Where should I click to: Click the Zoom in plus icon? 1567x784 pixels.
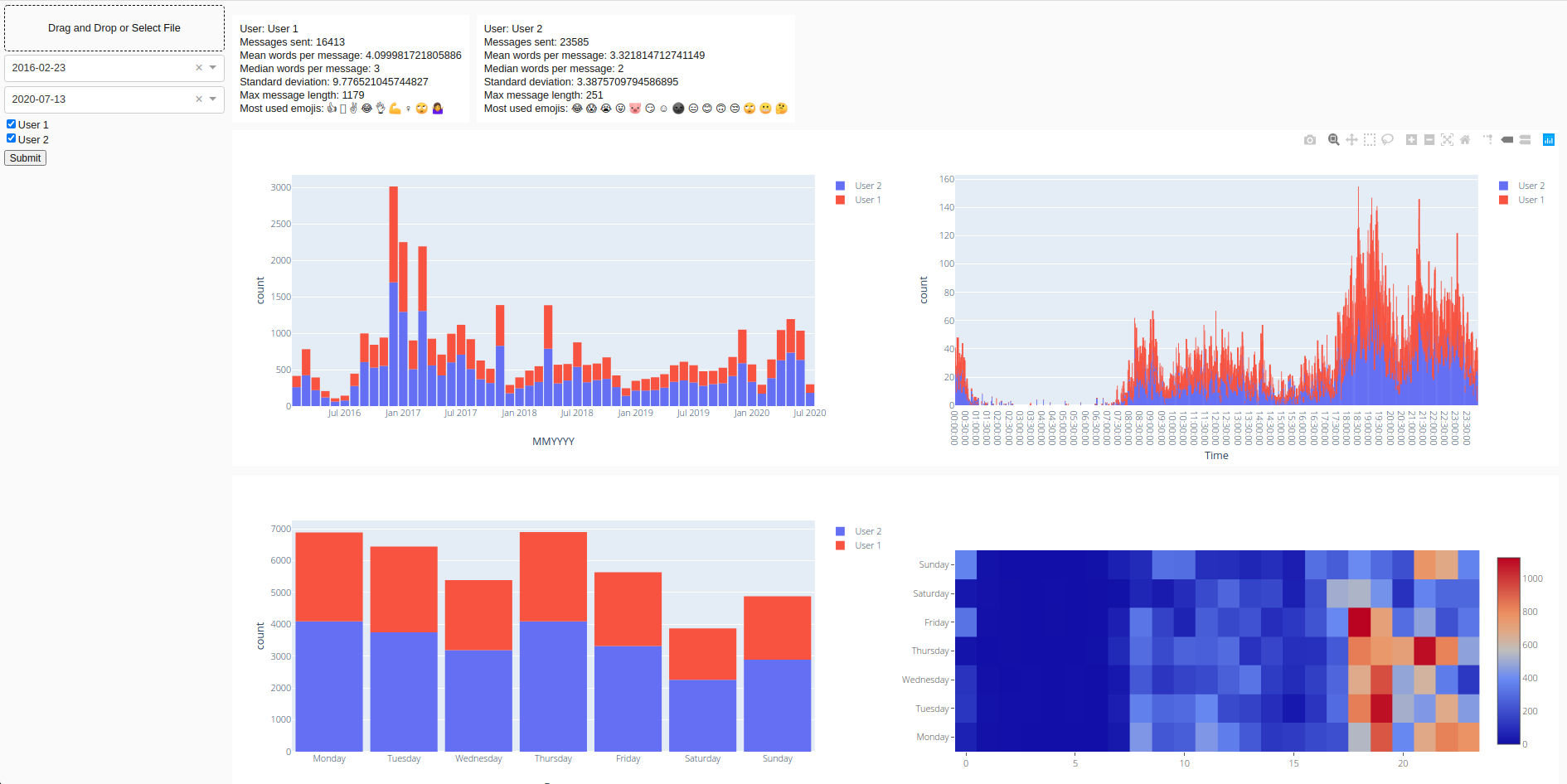[x=1411, y=140]
